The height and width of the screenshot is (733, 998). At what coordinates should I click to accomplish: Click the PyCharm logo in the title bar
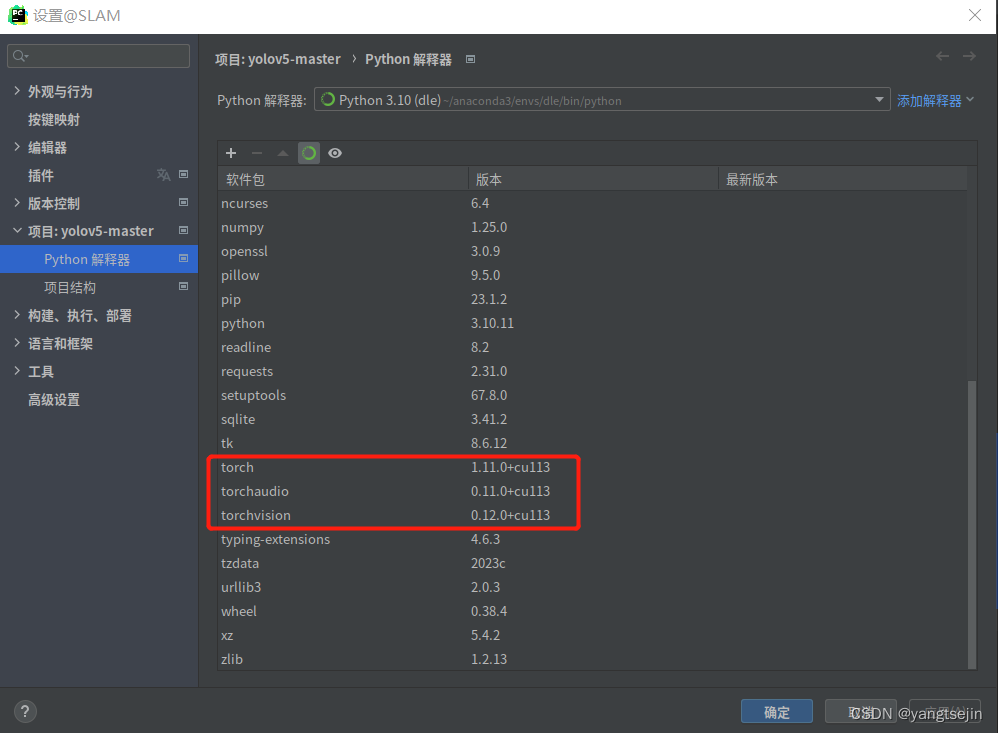pos(17,15)
